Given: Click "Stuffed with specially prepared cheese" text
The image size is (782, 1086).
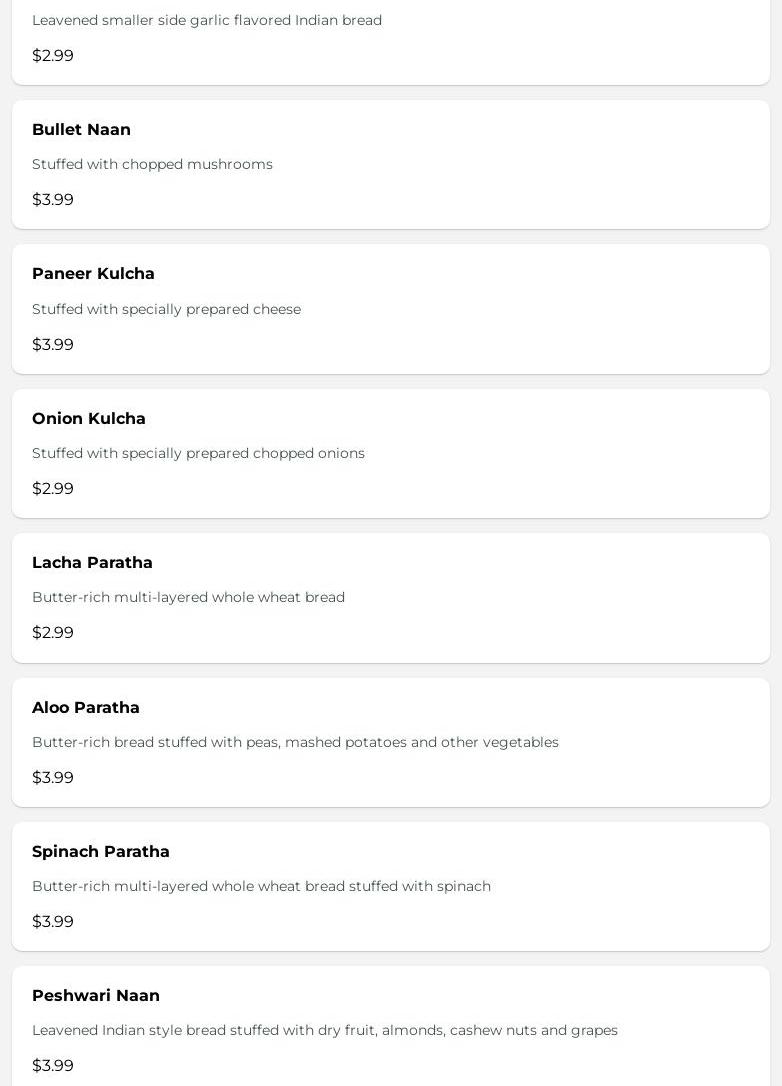Looking at the screenshot, I should (x=166, y=309).
